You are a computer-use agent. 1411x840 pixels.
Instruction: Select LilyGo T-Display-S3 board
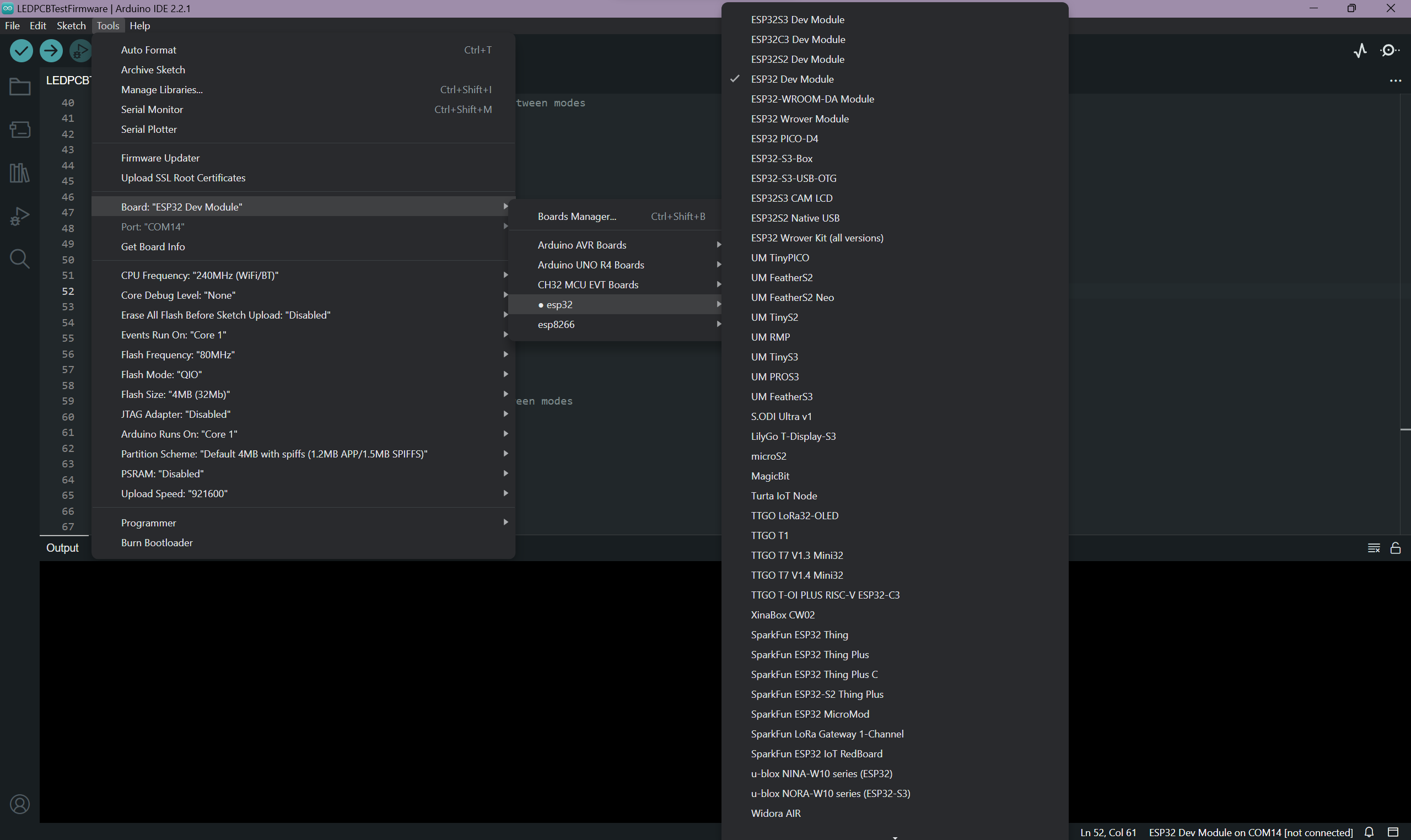[x=895, y=437]
